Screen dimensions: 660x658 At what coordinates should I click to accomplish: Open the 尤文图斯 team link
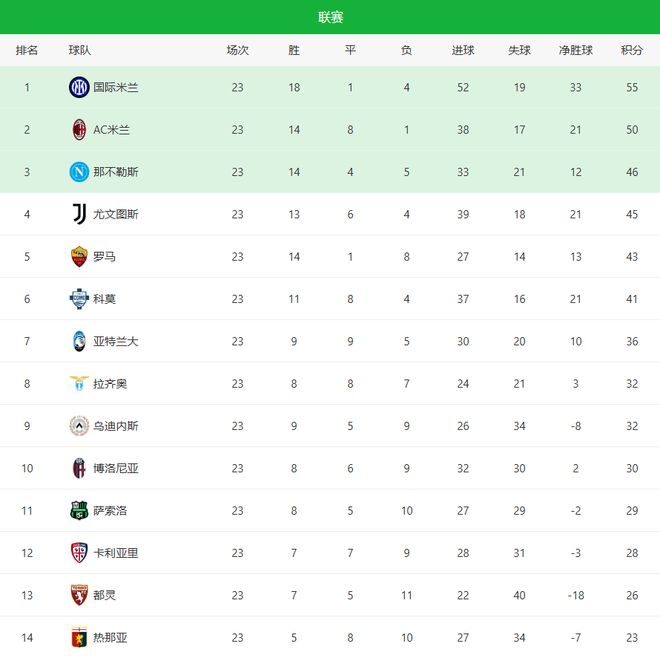point(116,214)
